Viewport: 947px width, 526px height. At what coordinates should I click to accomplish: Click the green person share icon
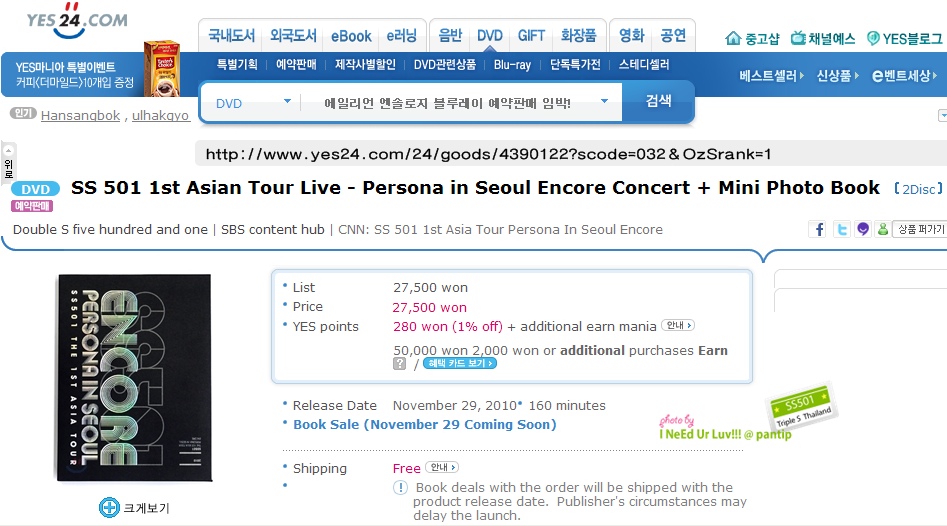tap(882, 229)
